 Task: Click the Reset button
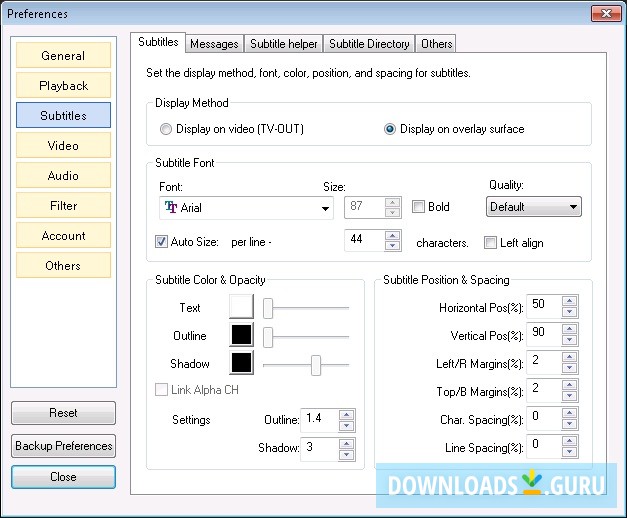(63, 413)
